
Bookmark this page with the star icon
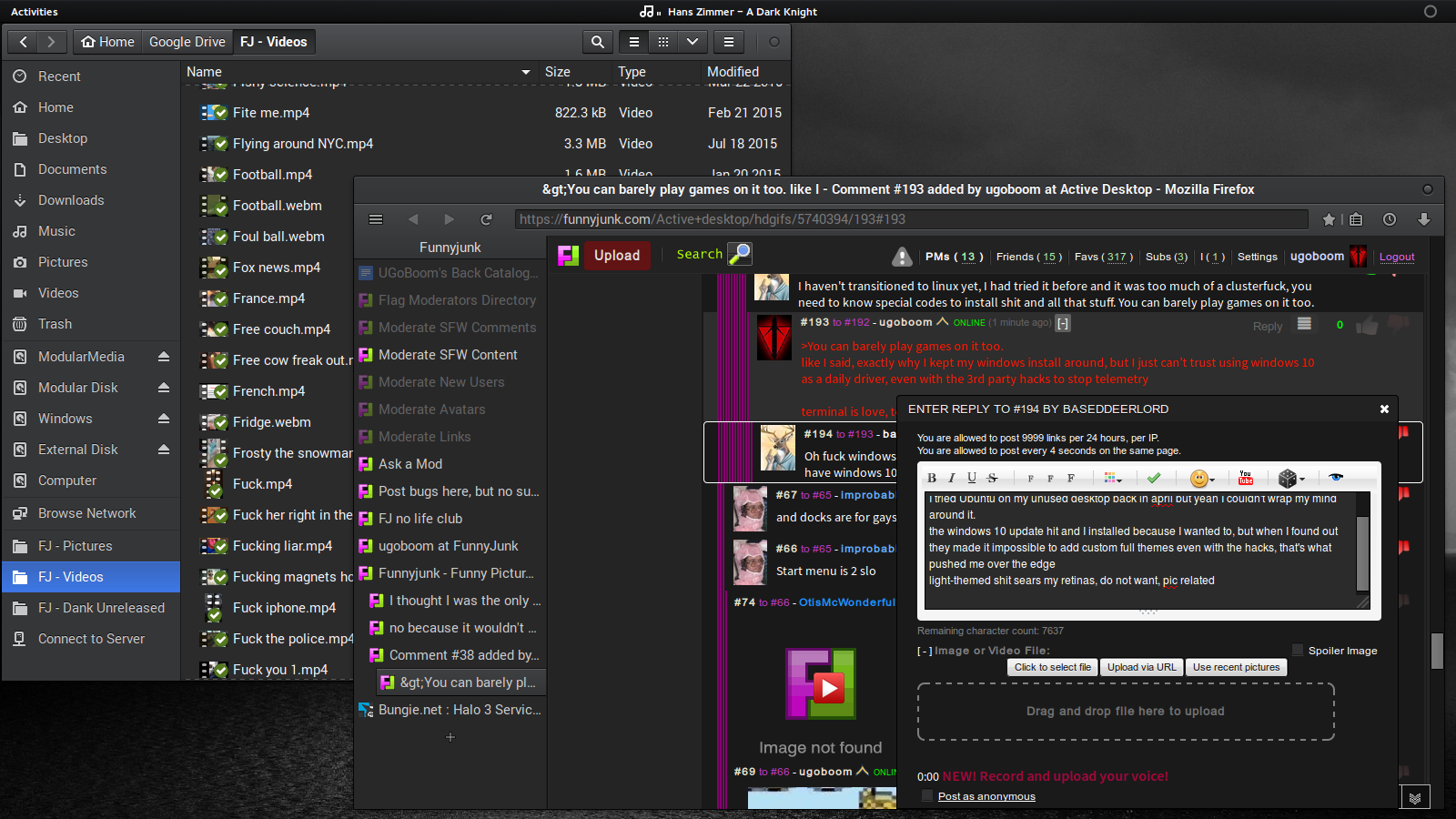[x=1329, y=219]
